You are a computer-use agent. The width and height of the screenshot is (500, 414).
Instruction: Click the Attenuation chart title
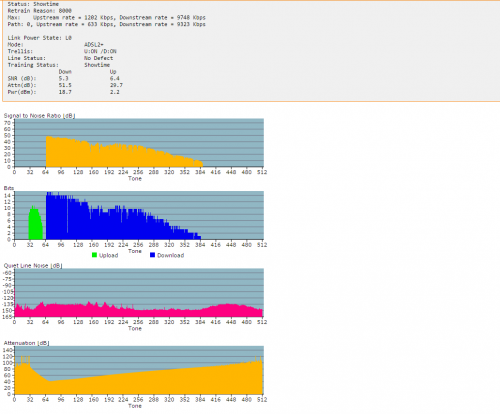pos(26,343)
